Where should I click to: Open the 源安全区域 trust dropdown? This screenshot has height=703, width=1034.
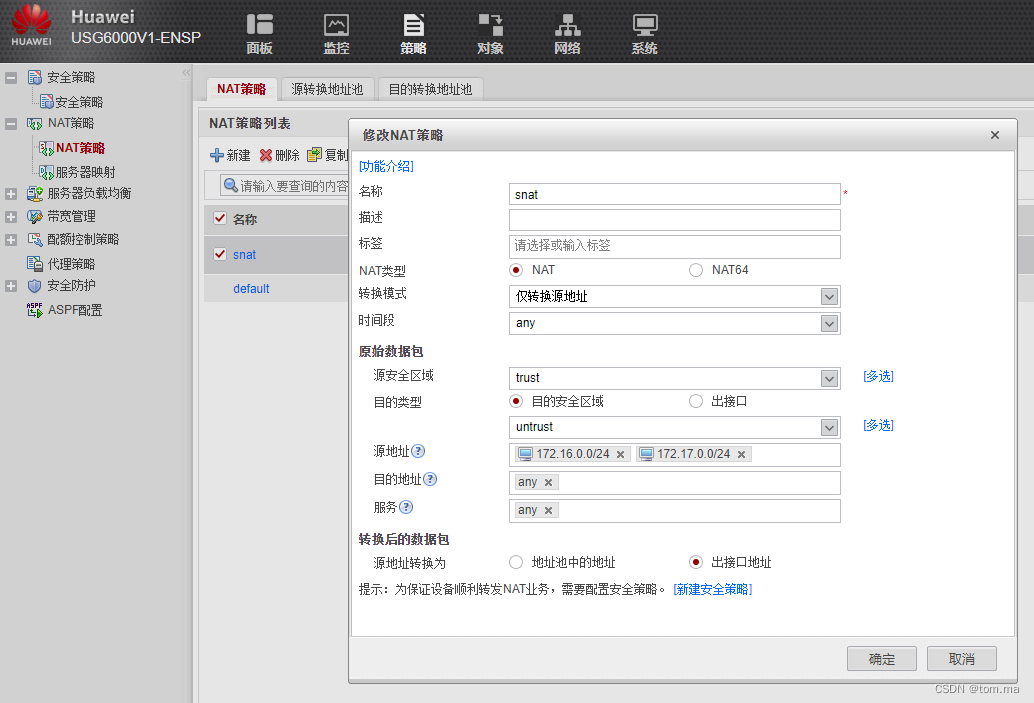[830, 379]
